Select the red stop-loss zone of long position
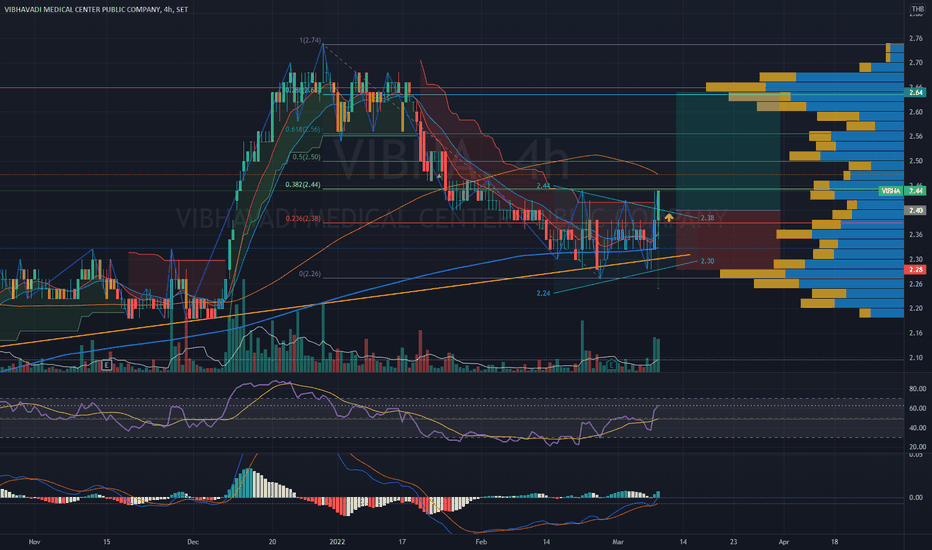Image resolution: width=932 pixels, height=550 pixels. [728, 240]
